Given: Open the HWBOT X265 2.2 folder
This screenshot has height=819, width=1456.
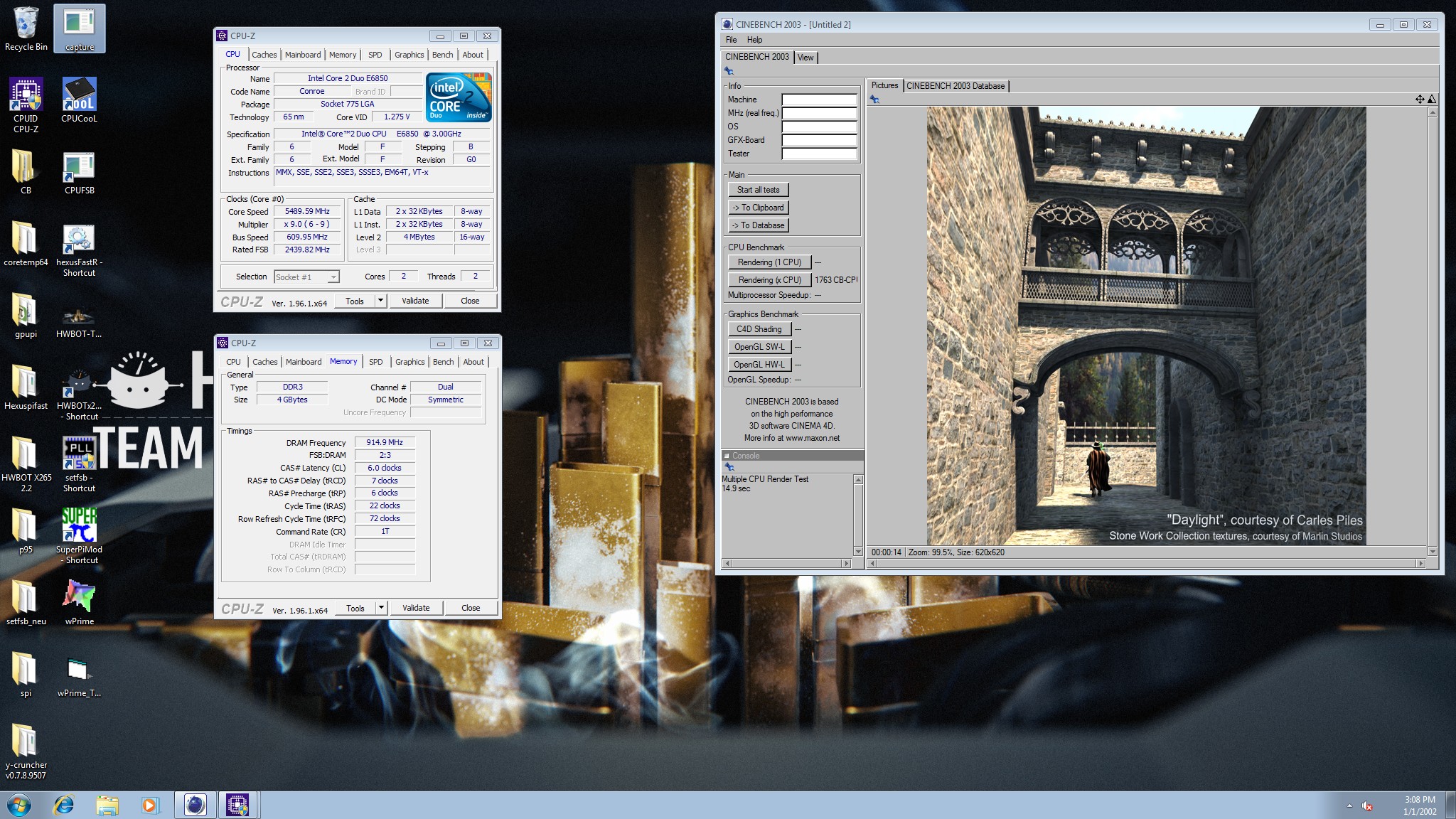Looking at the screenshot, I should click(x=26, y=464).
